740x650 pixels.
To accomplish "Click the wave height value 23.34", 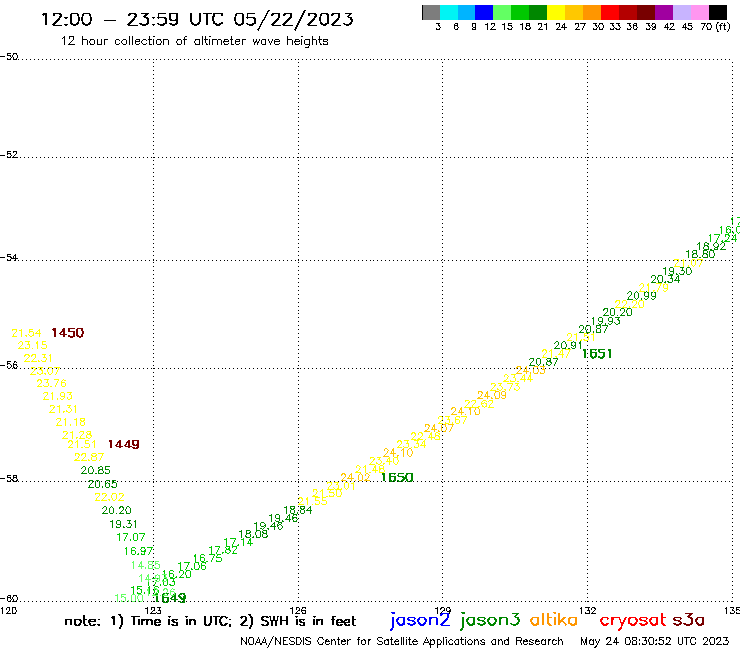I will (x=412, y=444).
